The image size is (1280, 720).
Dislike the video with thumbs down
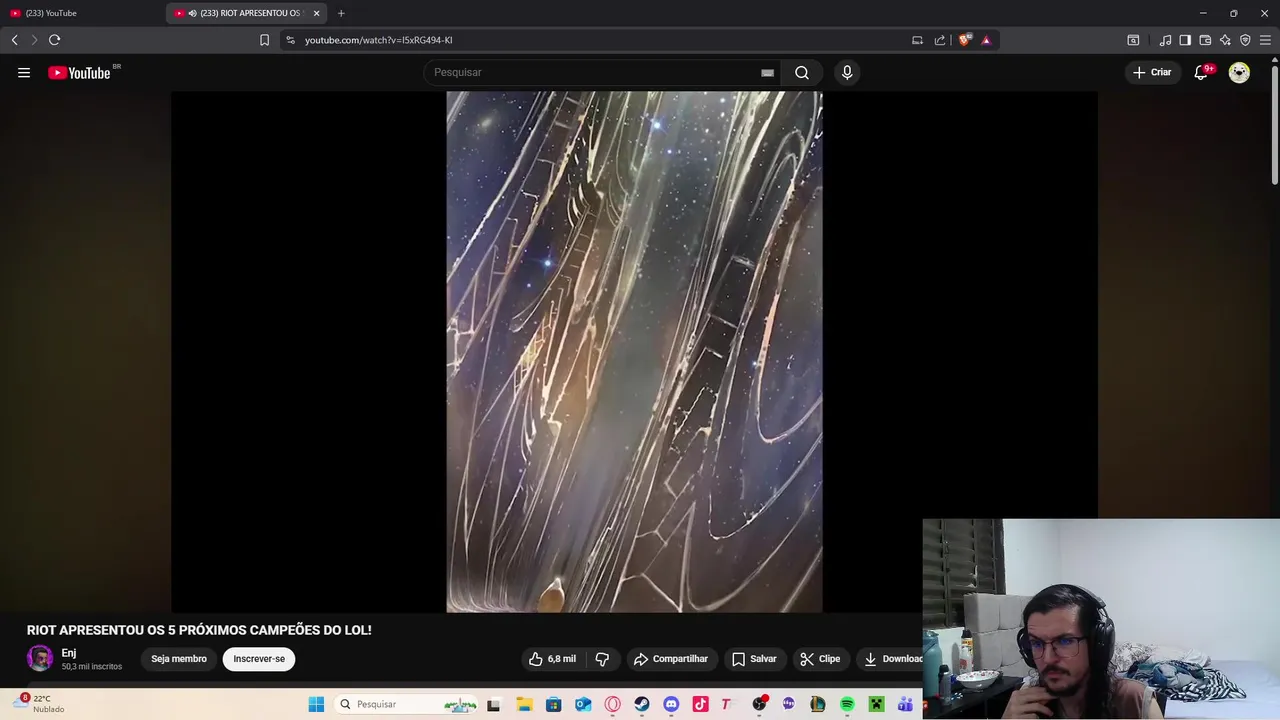click(602, 659)
